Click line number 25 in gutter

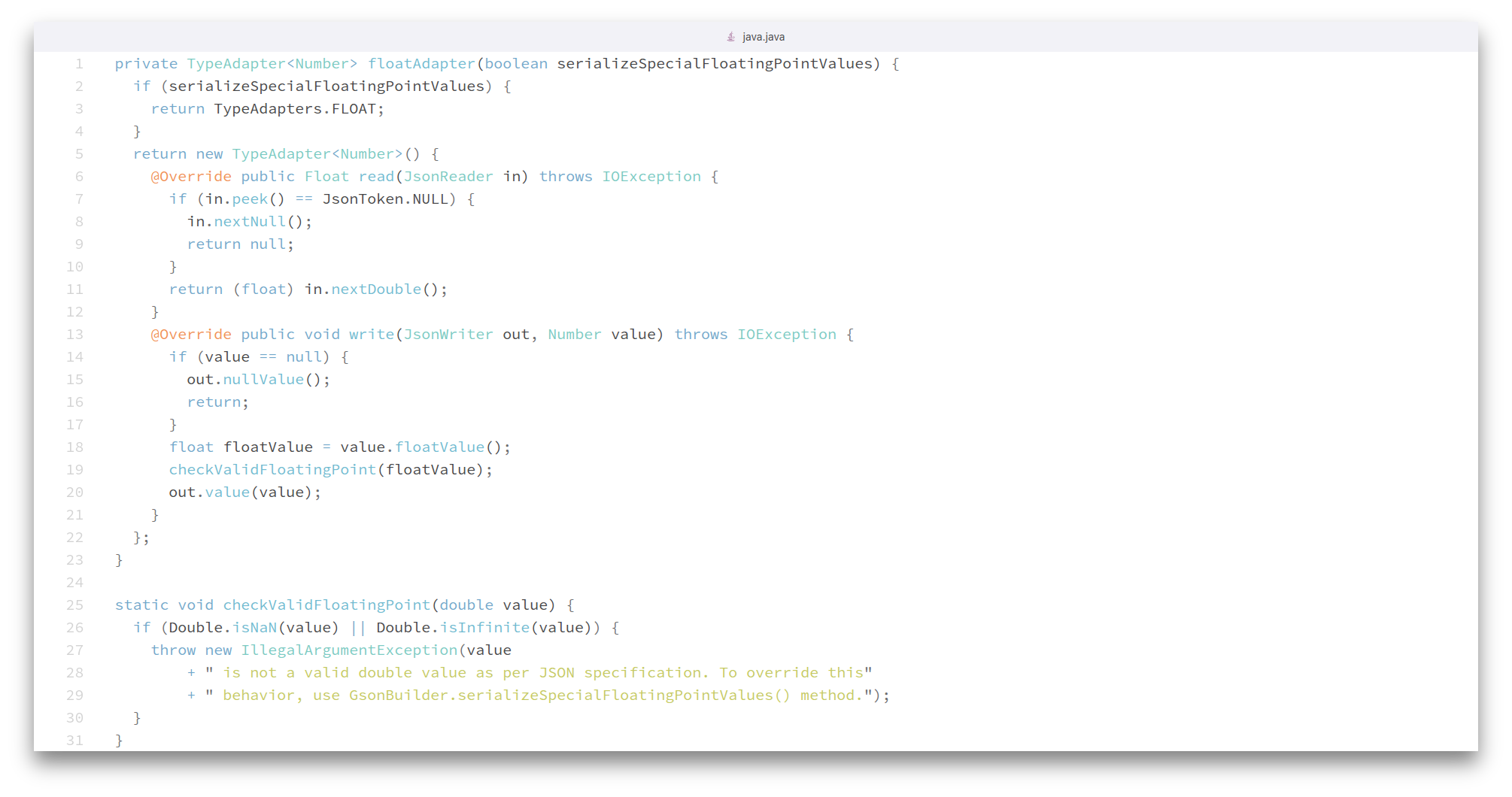(75, 605)
